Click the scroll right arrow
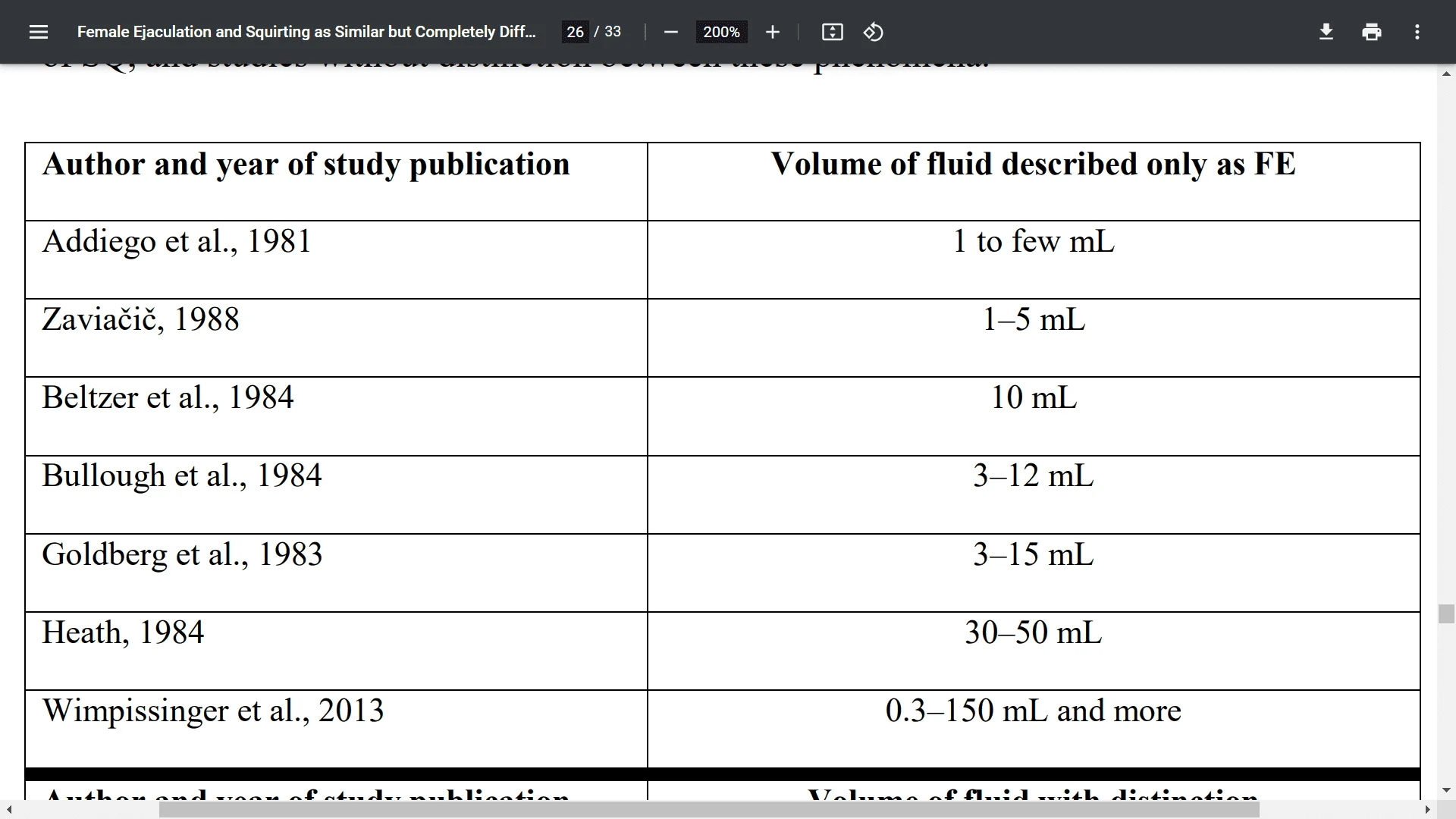The height and width of the screenshot is (819, 1456). tap(1428, 810)
